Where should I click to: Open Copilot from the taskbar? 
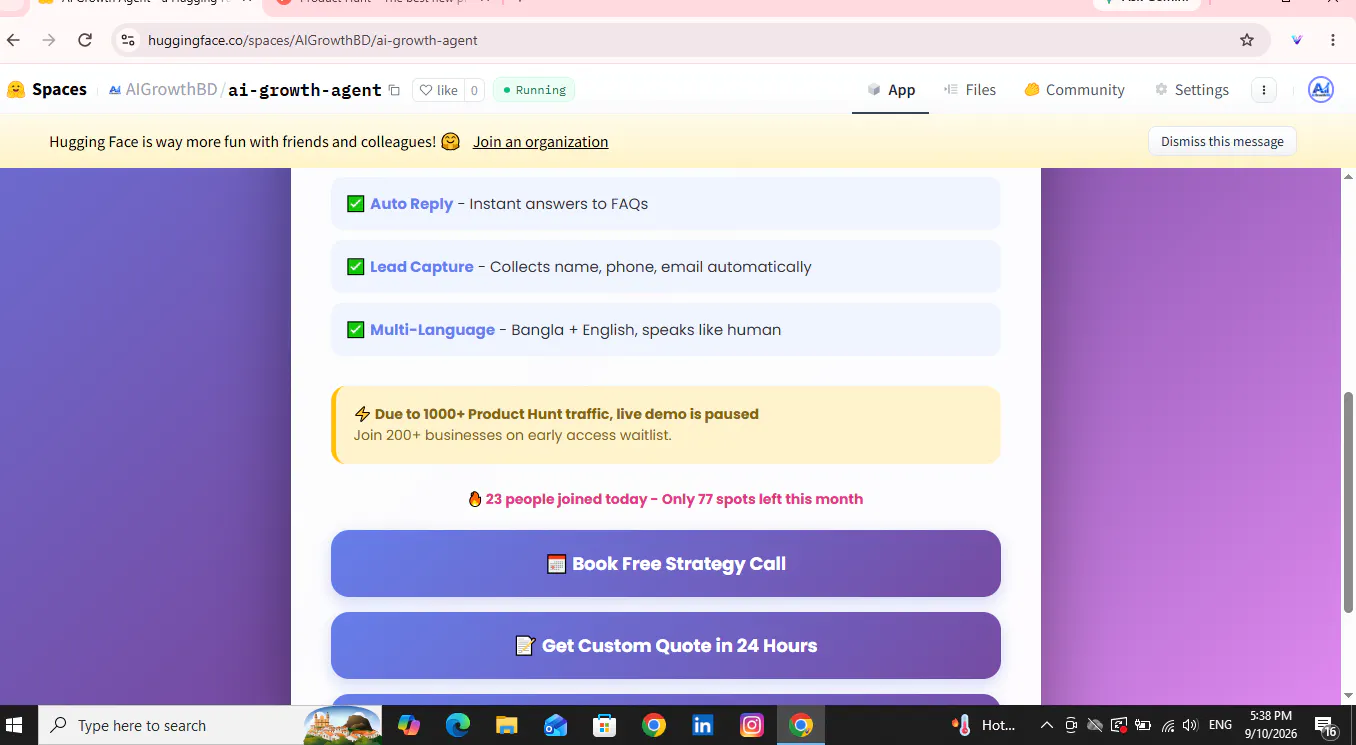pyautogui.click(x=409, y=725)
